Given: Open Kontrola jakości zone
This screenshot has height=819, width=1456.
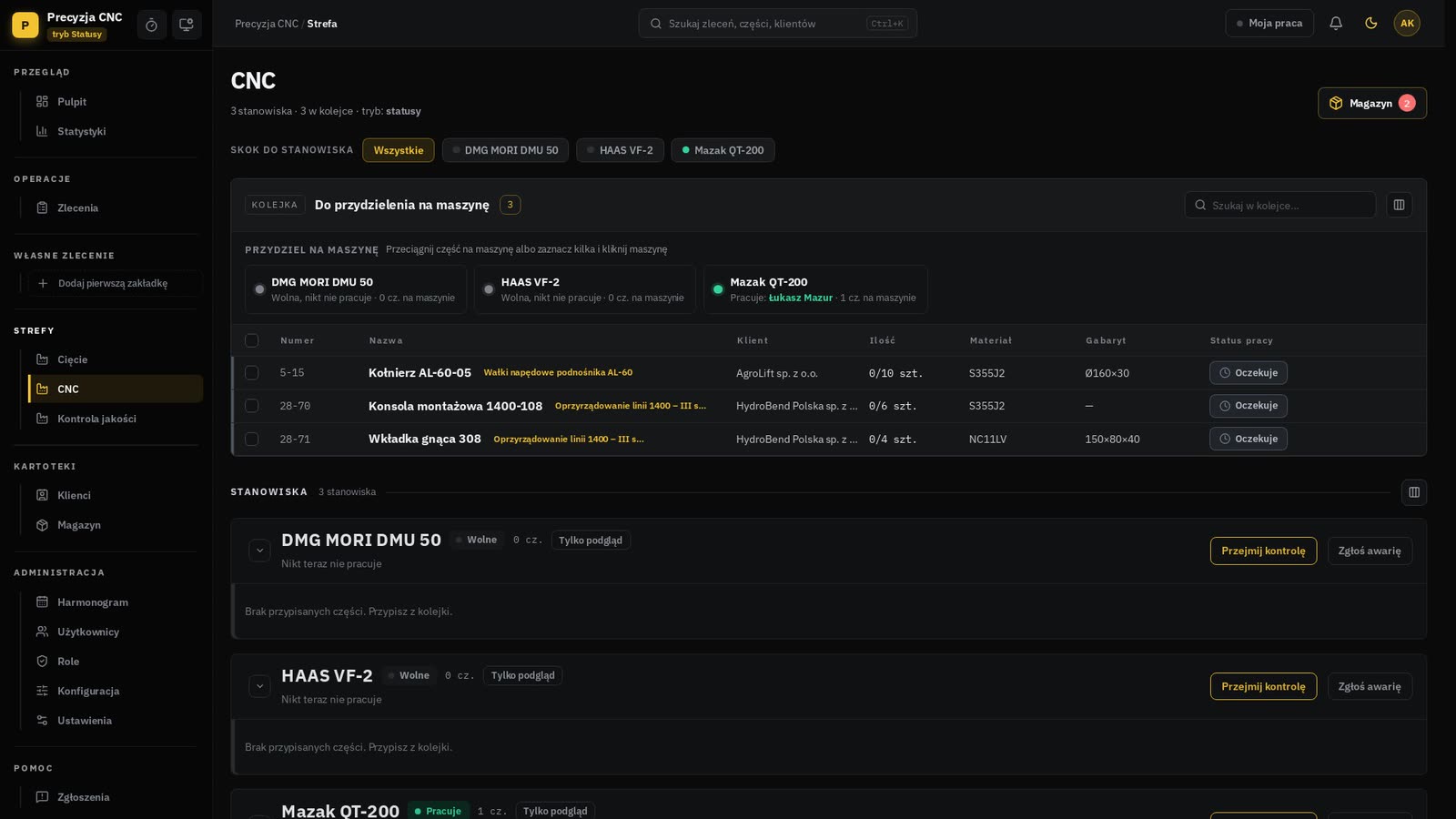Looking at the screenshot, I should [x=116, y=419].
